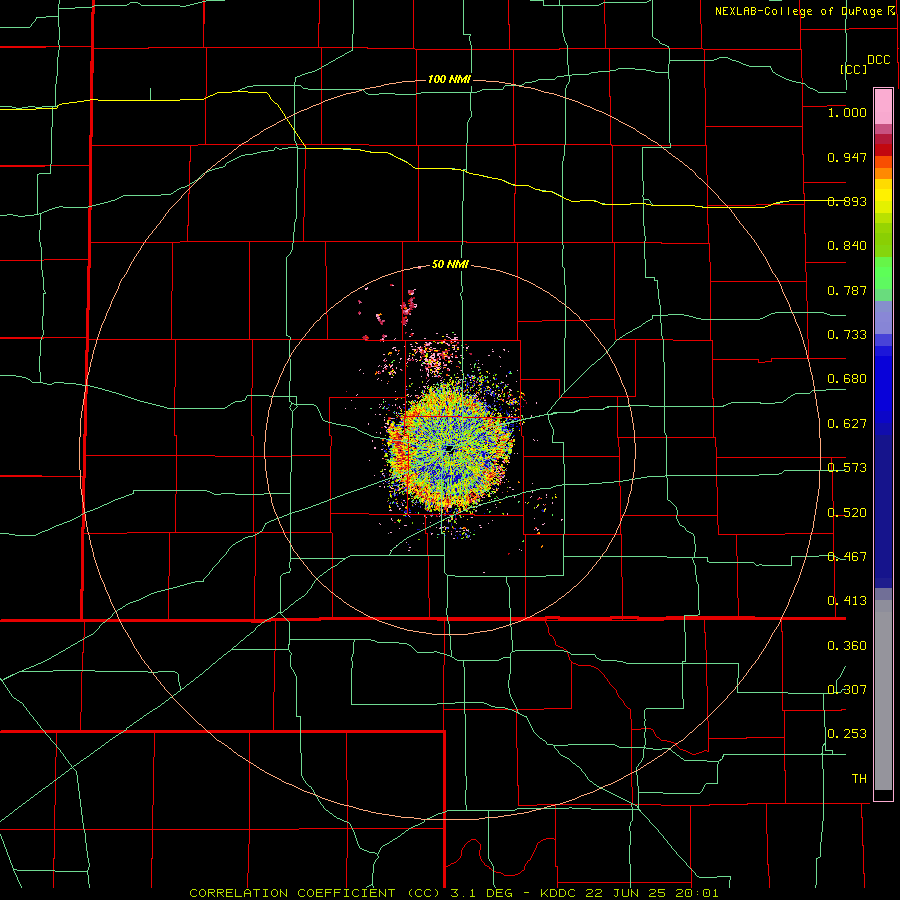Pick the light pink top color band
The width and height of the screenshot is (900, 900).
(883, 107)
